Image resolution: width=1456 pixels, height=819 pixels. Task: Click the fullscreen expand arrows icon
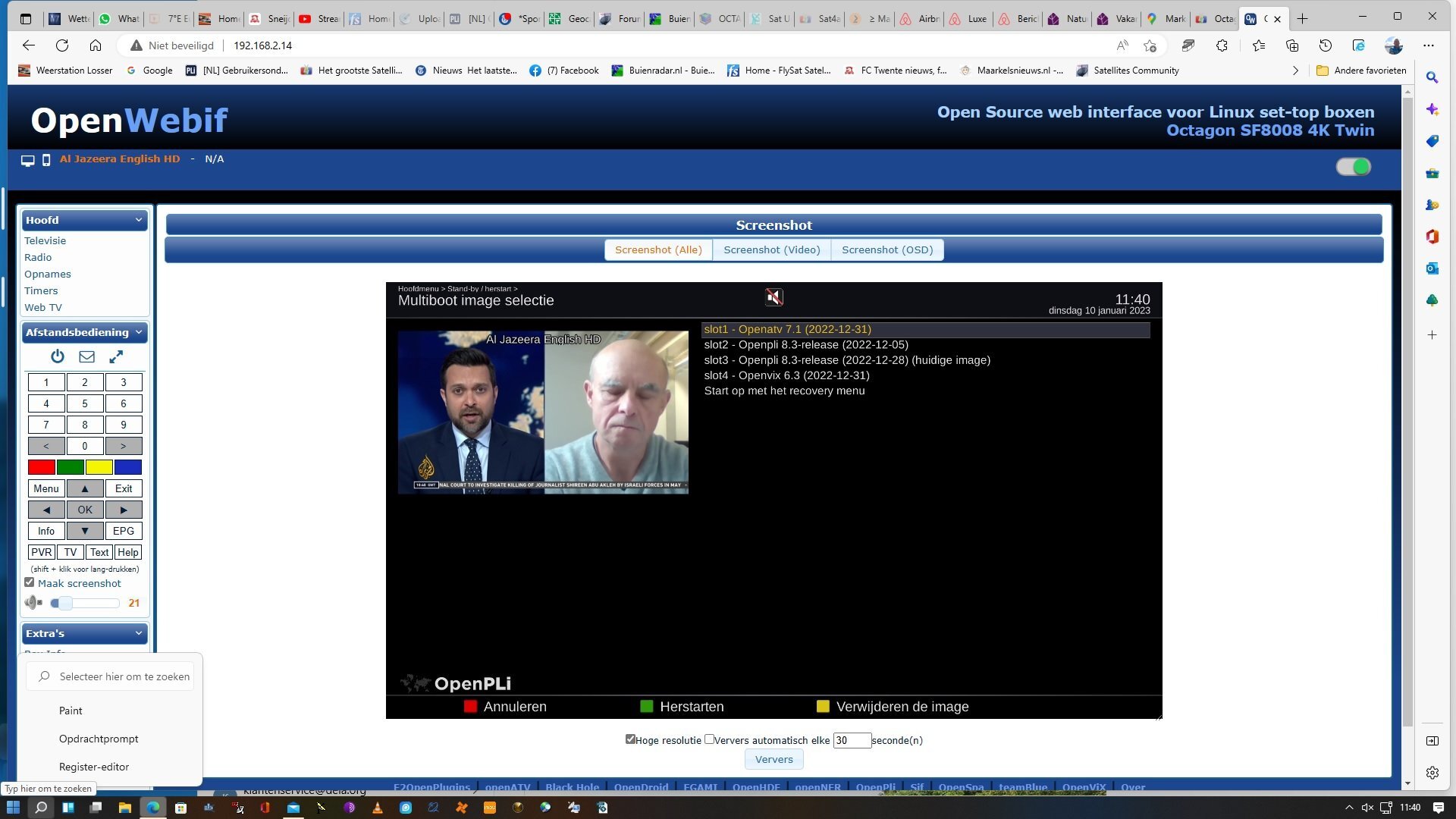tap(116, 356)
